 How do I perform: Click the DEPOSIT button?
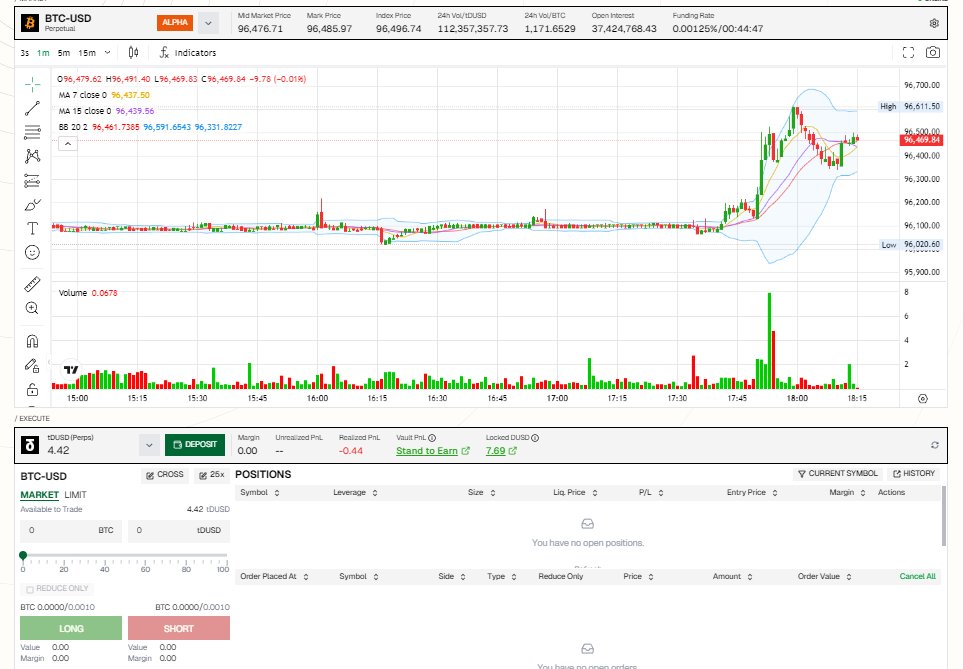pyautogui.click(x=195, y=445)
